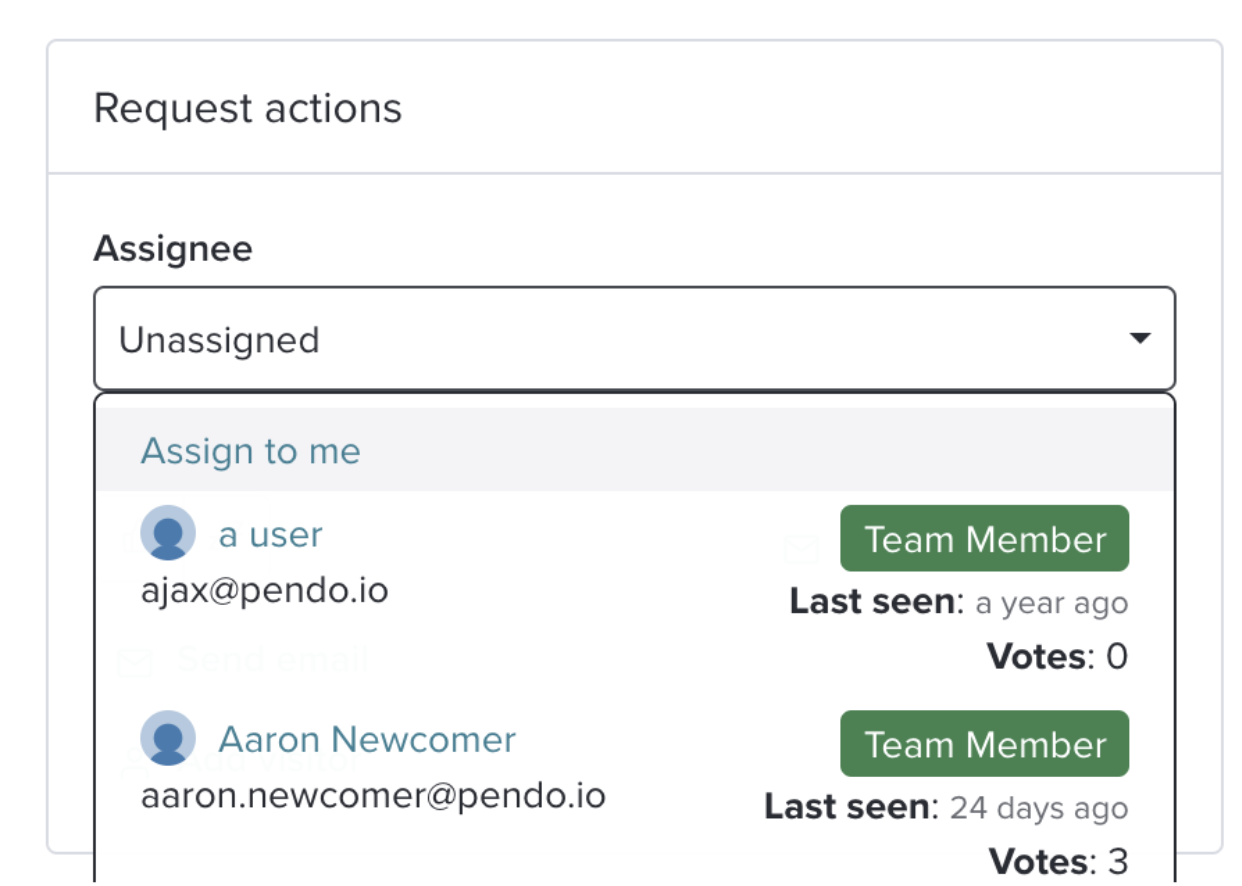Click the faded Send email text
Viewport: 1242px width, 886px height.
273,659
